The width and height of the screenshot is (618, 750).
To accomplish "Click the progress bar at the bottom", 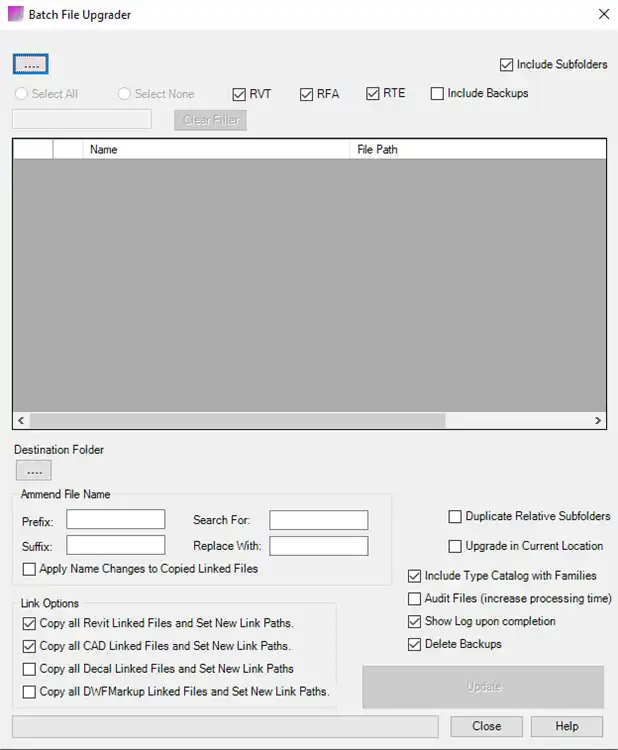I will coord(225,727).
